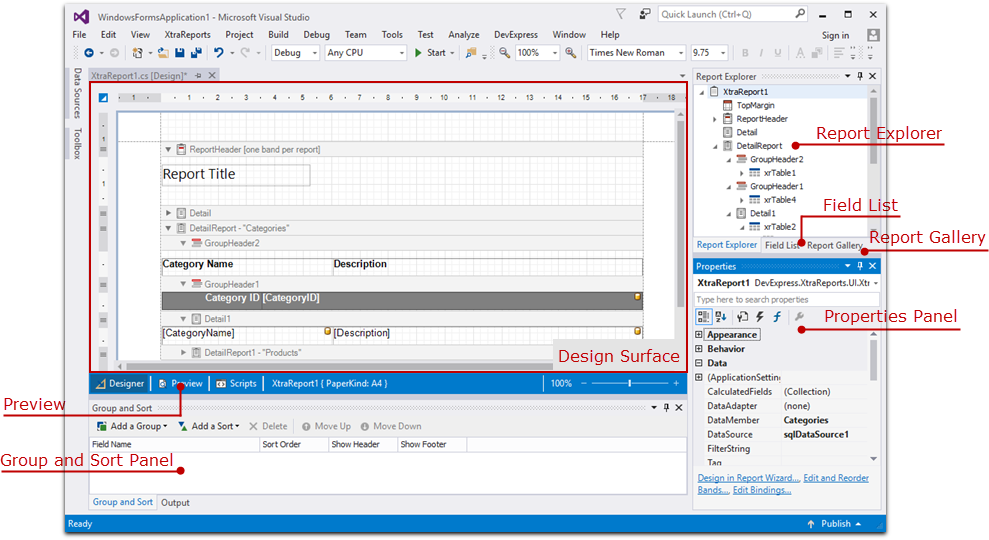
Task: Click Sign in
Action: (835, 35)
